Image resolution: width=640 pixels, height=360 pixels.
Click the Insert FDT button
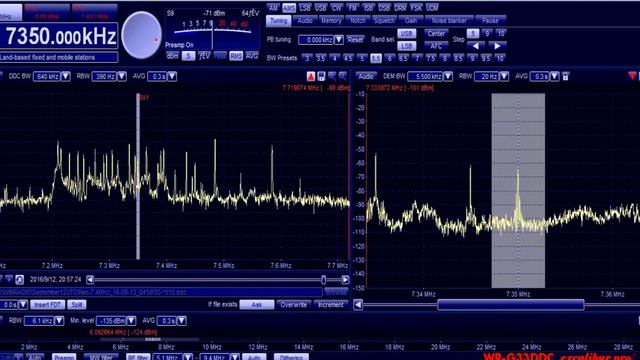point(47,304)
